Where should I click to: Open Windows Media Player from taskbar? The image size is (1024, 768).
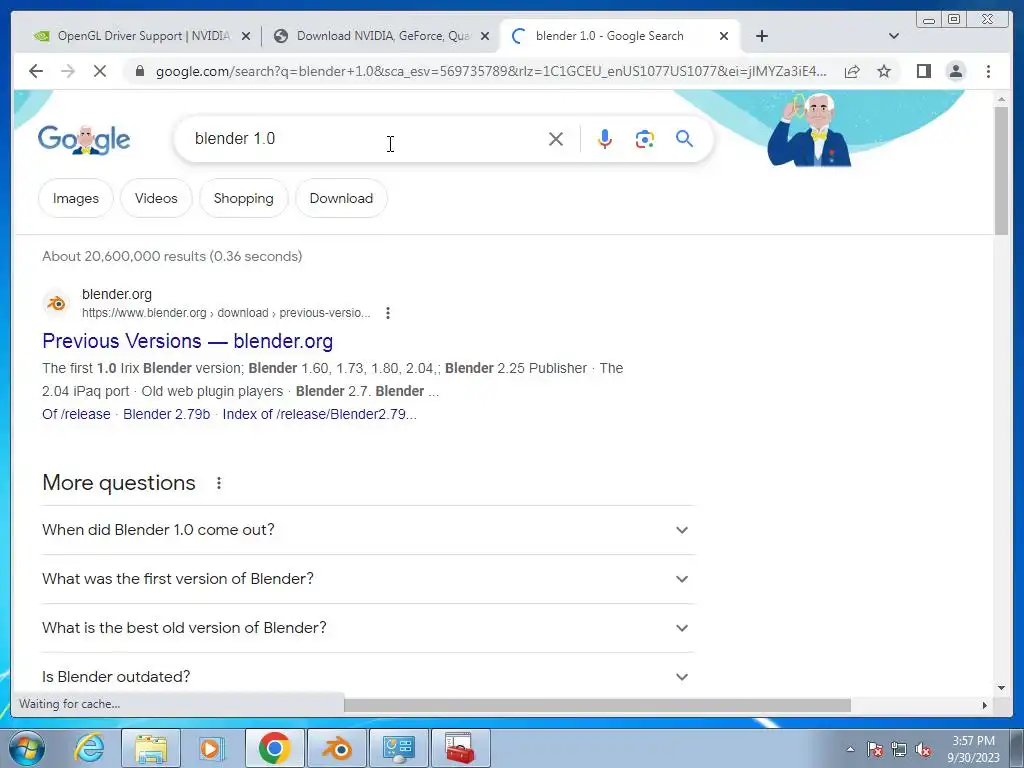pos(211,748)
